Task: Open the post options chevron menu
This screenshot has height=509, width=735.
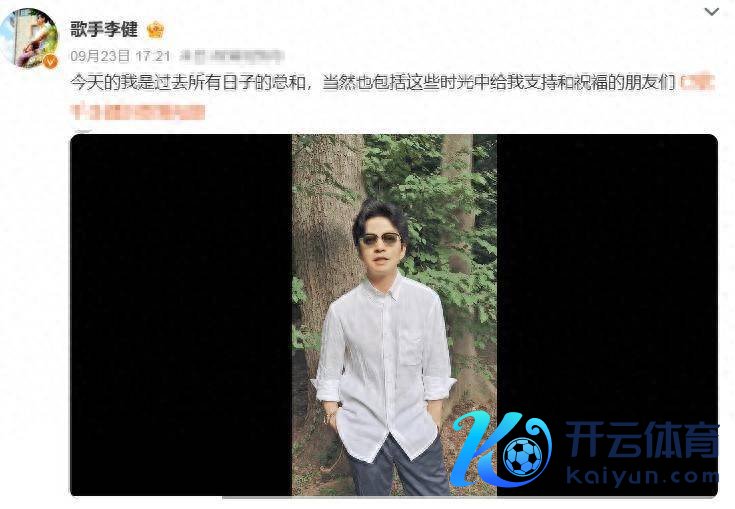Action: click(x=712, y=12)
